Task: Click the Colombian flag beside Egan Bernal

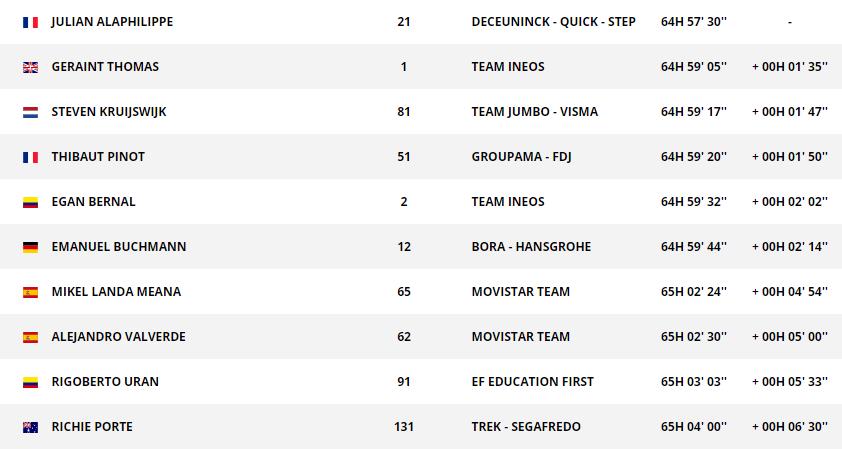Action: 30,202
